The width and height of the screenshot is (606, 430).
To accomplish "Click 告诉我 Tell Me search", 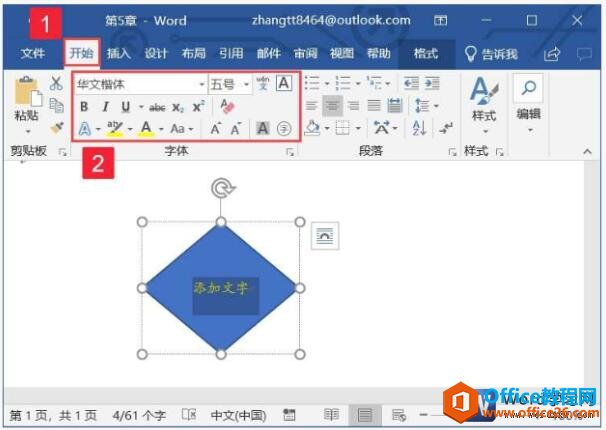I will point(491,54).
